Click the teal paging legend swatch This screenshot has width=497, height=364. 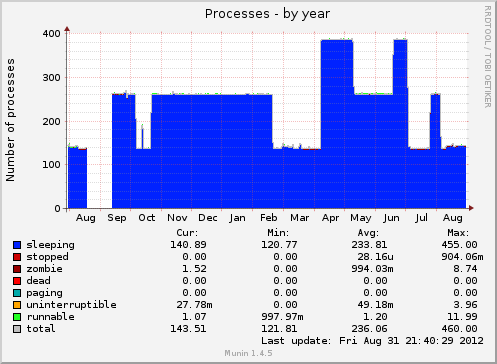17,293
